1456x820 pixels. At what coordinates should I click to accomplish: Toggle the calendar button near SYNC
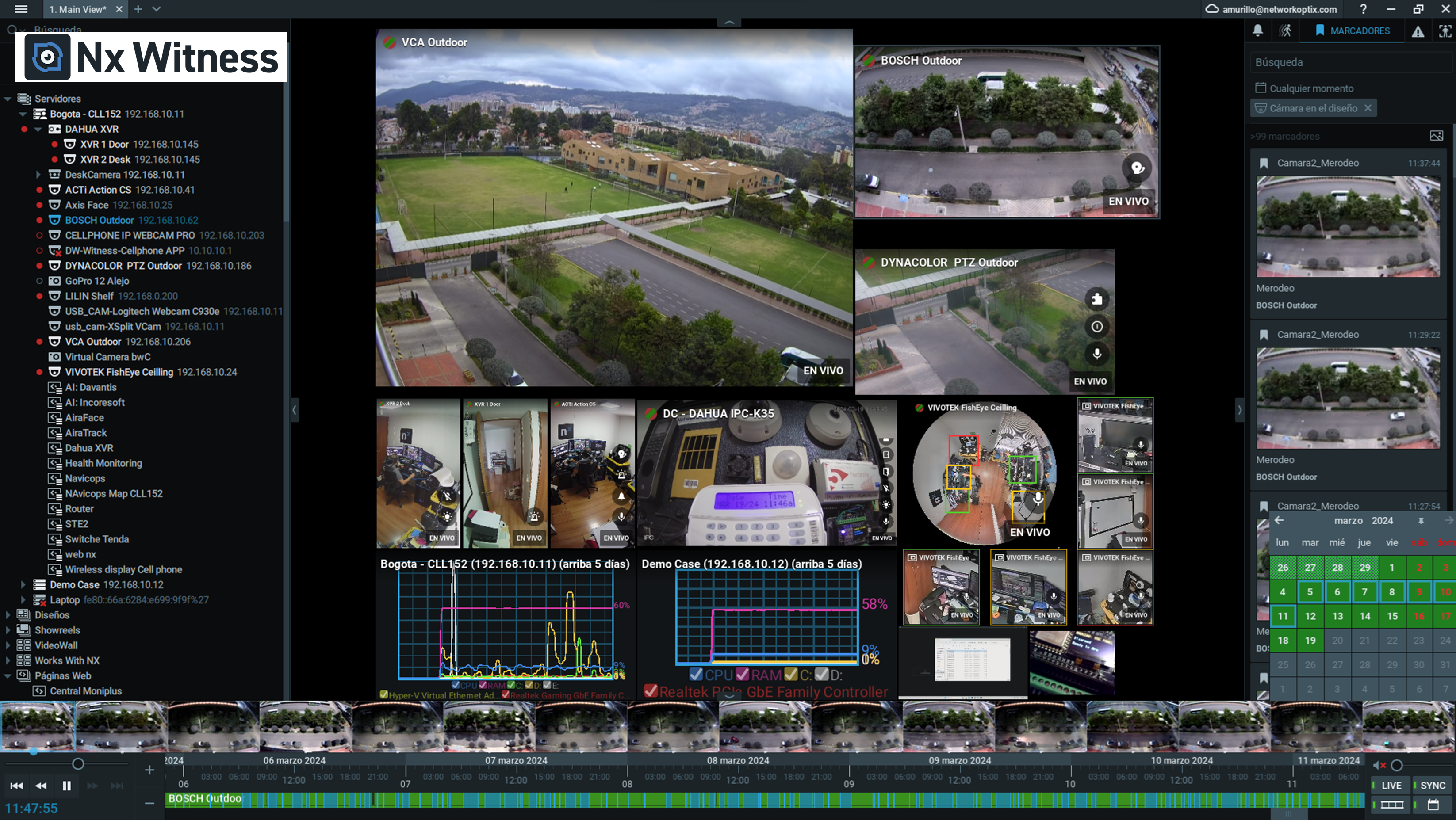[x=1432, y=805]
